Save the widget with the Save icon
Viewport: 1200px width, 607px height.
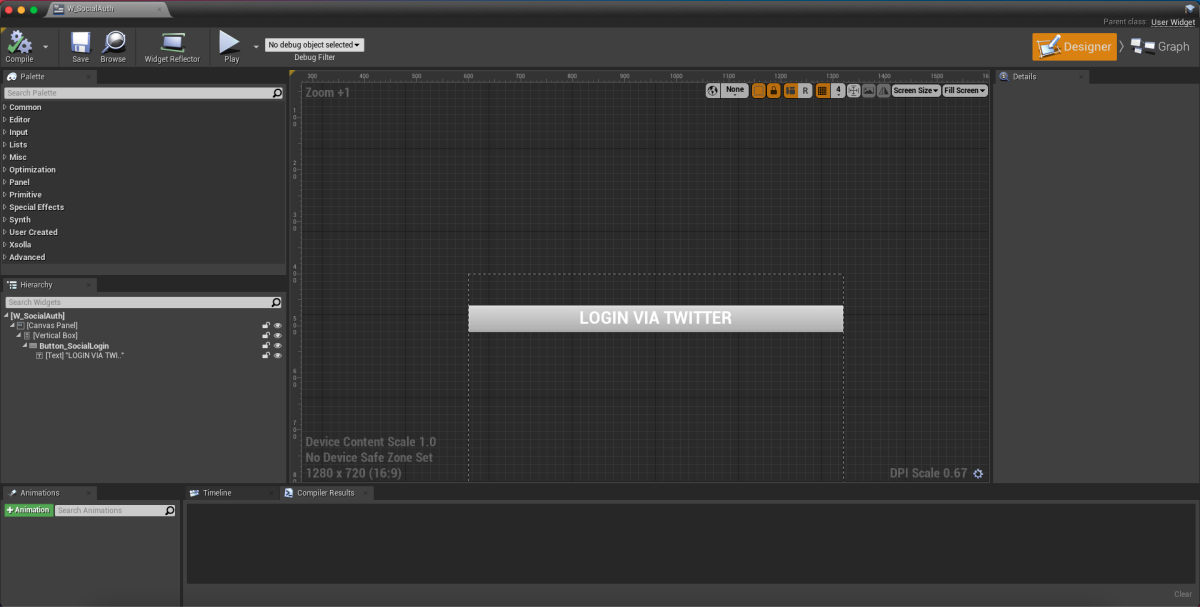(x=80, y=43)
